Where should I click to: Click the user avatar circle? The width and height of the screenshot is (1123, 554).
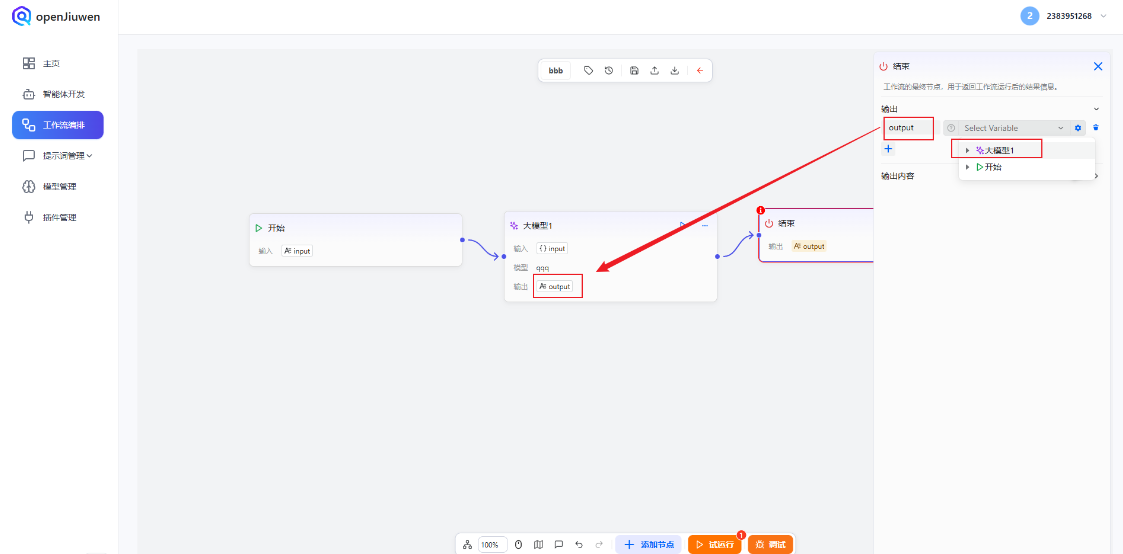(x=1030, y=16)
